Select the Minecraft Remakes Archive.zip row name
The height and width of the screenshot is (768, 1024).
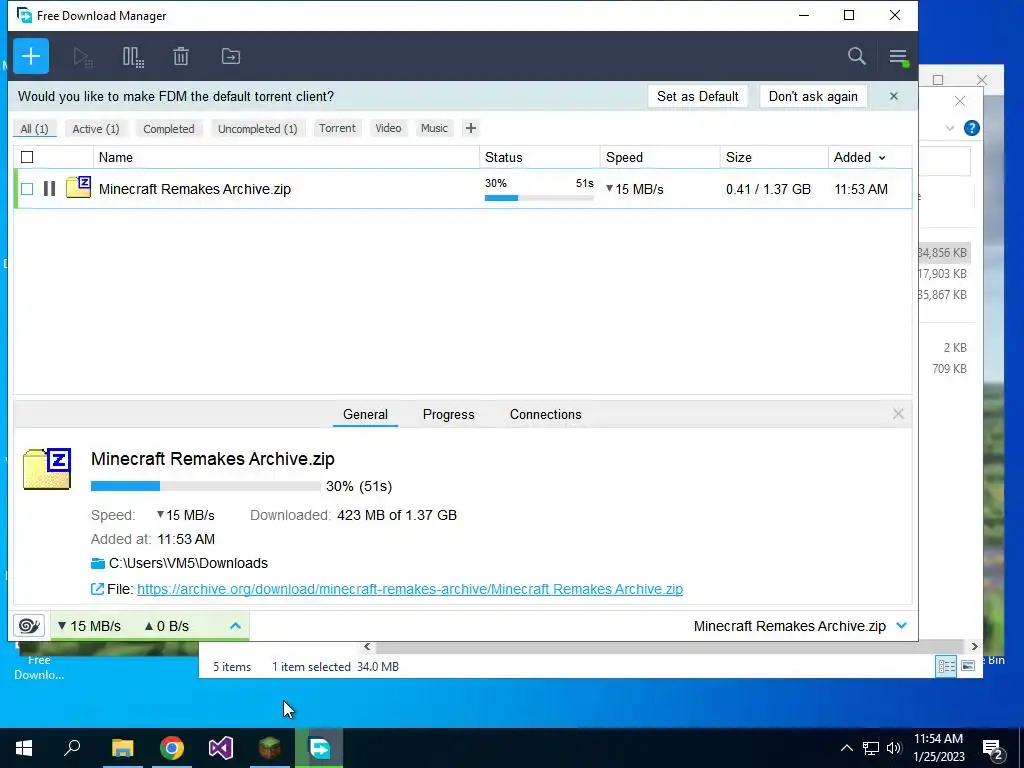pyautogui.click(x=195, y=189)
